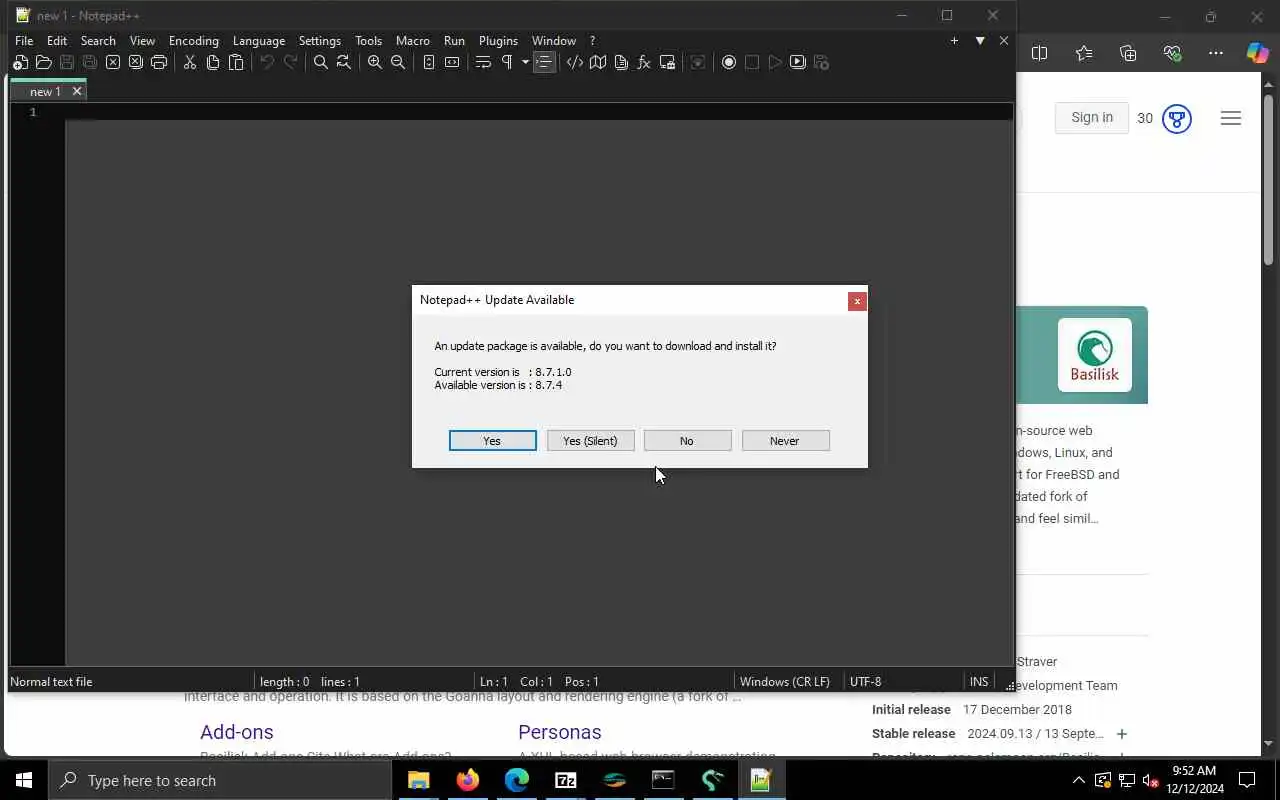
Task: Open the Macro menu
Action: [413, 41]
